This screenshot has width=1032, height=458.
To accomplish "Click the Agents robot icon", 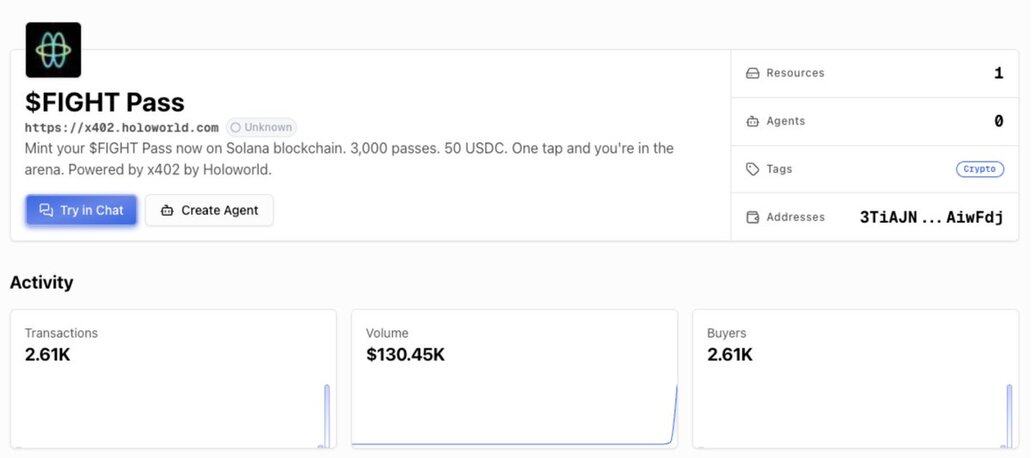I will pyautogui.click(x=753, y=121).
